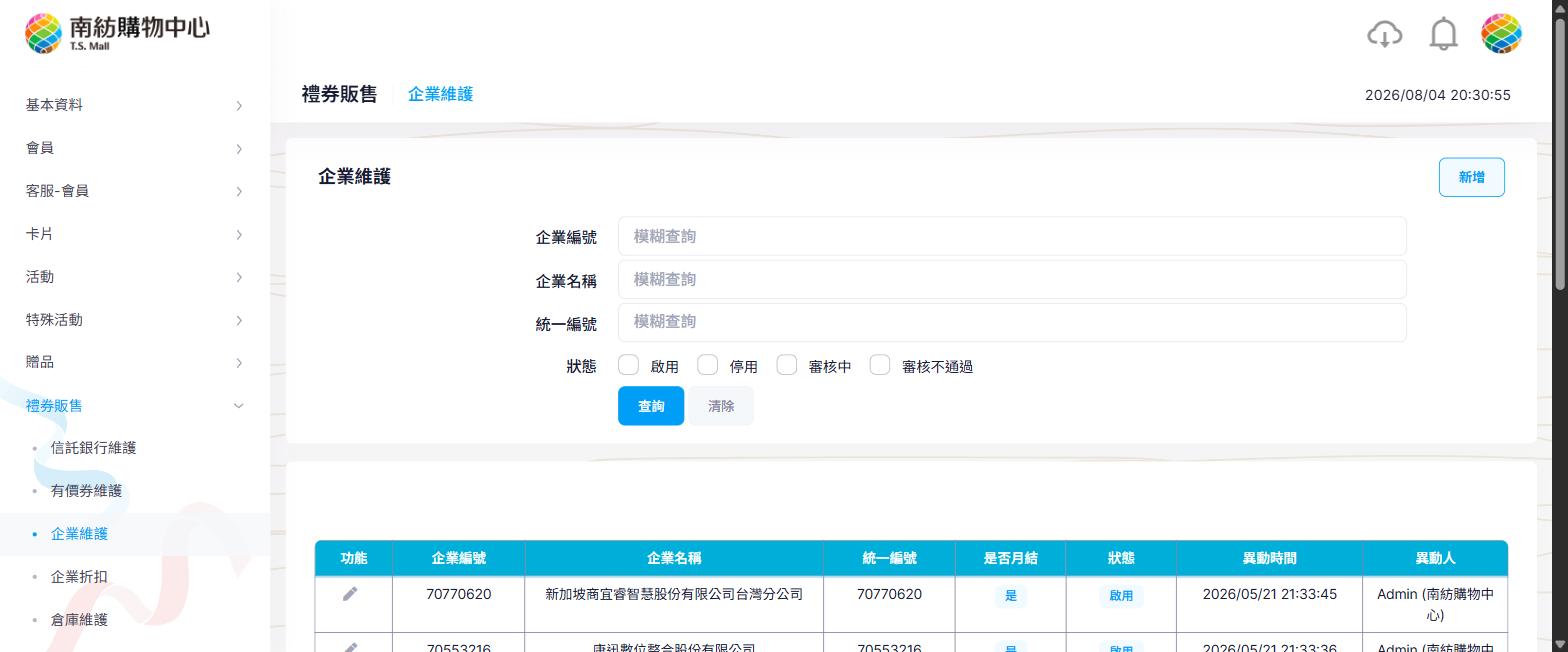Click the 清除 clear button
The width and height of the screenshot is (1568, 652).
721,406
